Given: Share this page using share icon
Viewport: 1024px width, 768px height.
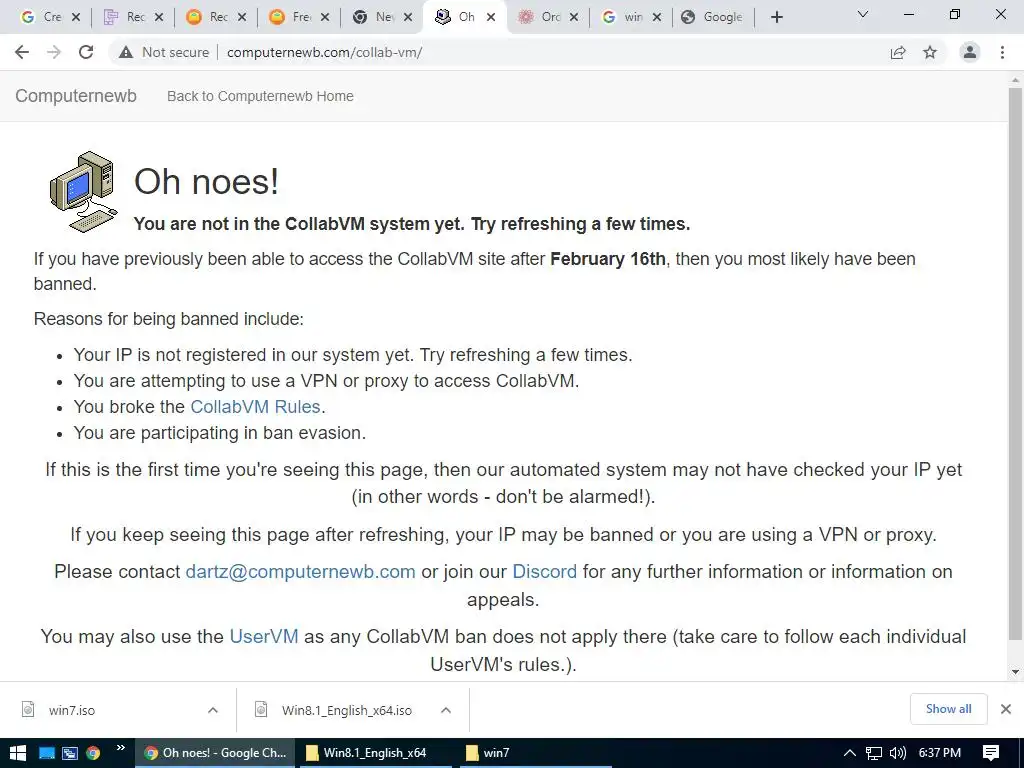Looking at the screenshot, I should [898, 52].
